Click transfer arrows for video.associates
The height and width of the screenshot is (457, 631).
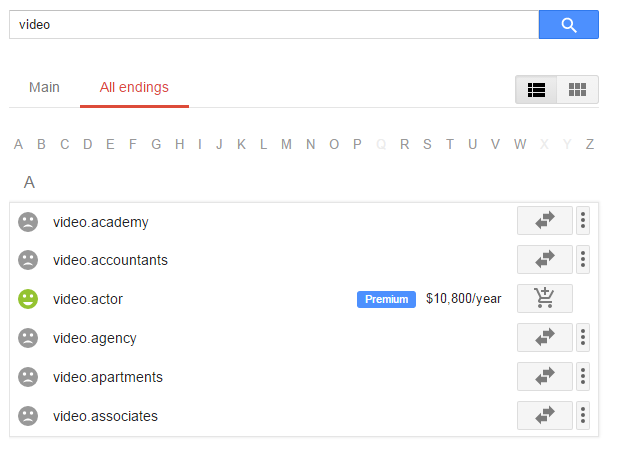click(544, 416)
